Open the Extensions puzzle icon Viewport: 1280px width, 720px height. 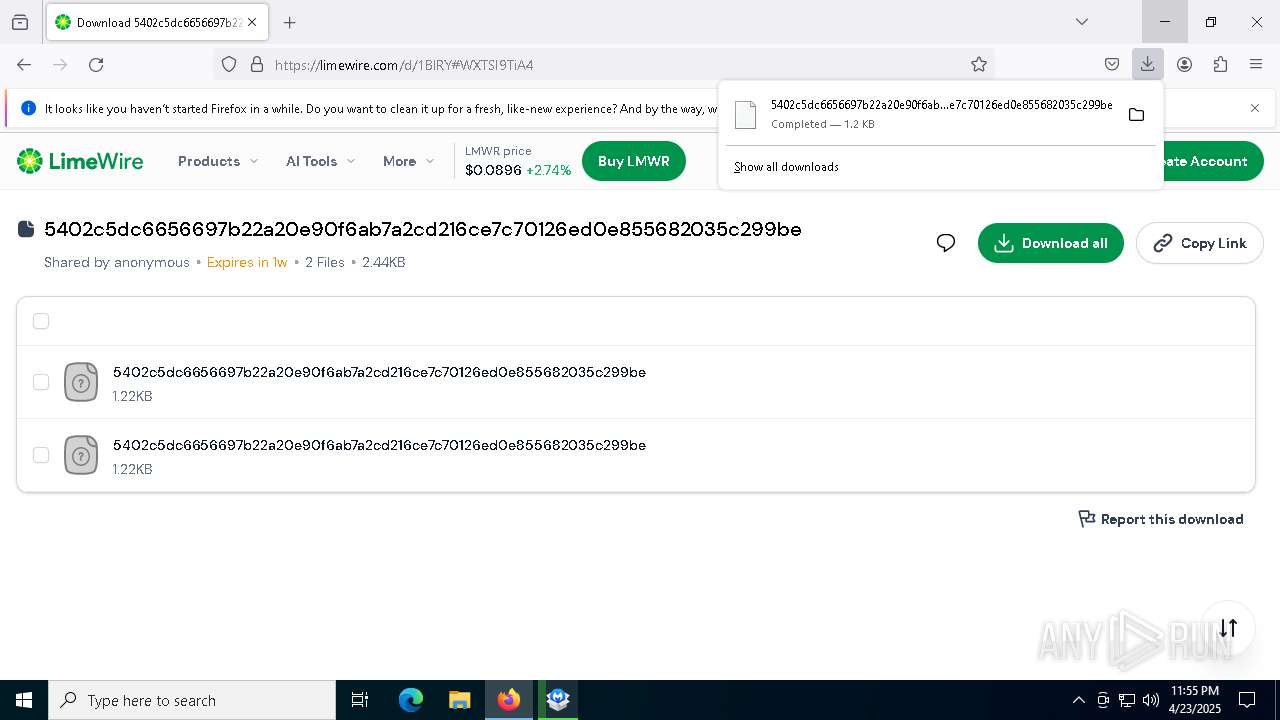tap(1220, 64)
